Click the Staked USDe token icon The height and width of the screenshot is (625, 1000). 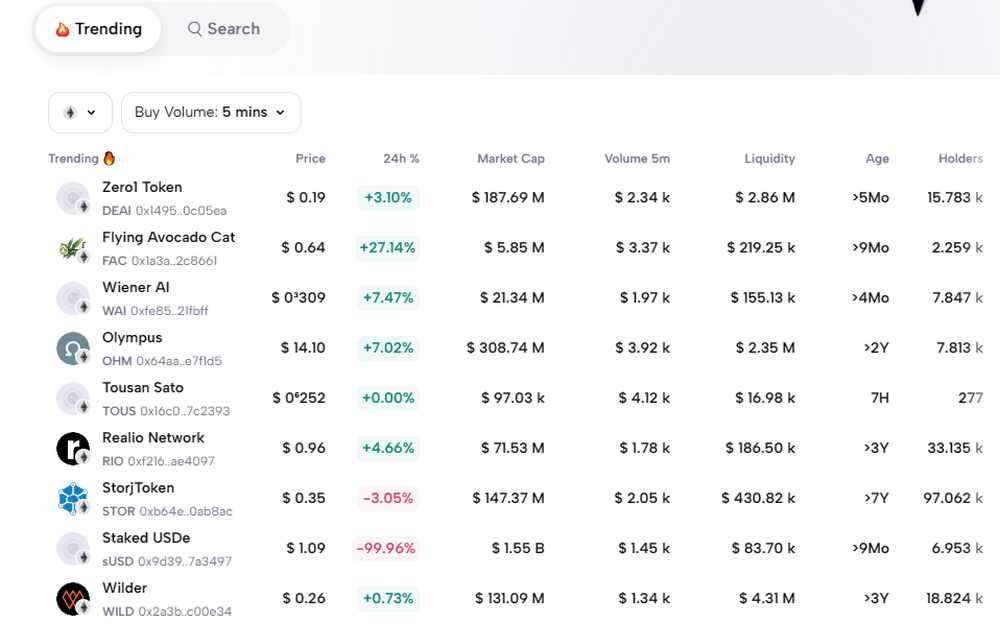coord(73,548)
